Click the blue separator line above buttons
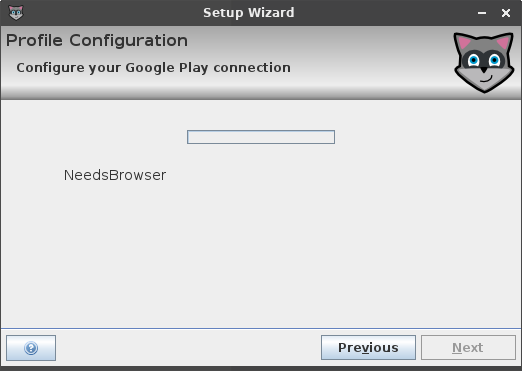Viewport: 522px width, 371px height. (x=261, y=328)
